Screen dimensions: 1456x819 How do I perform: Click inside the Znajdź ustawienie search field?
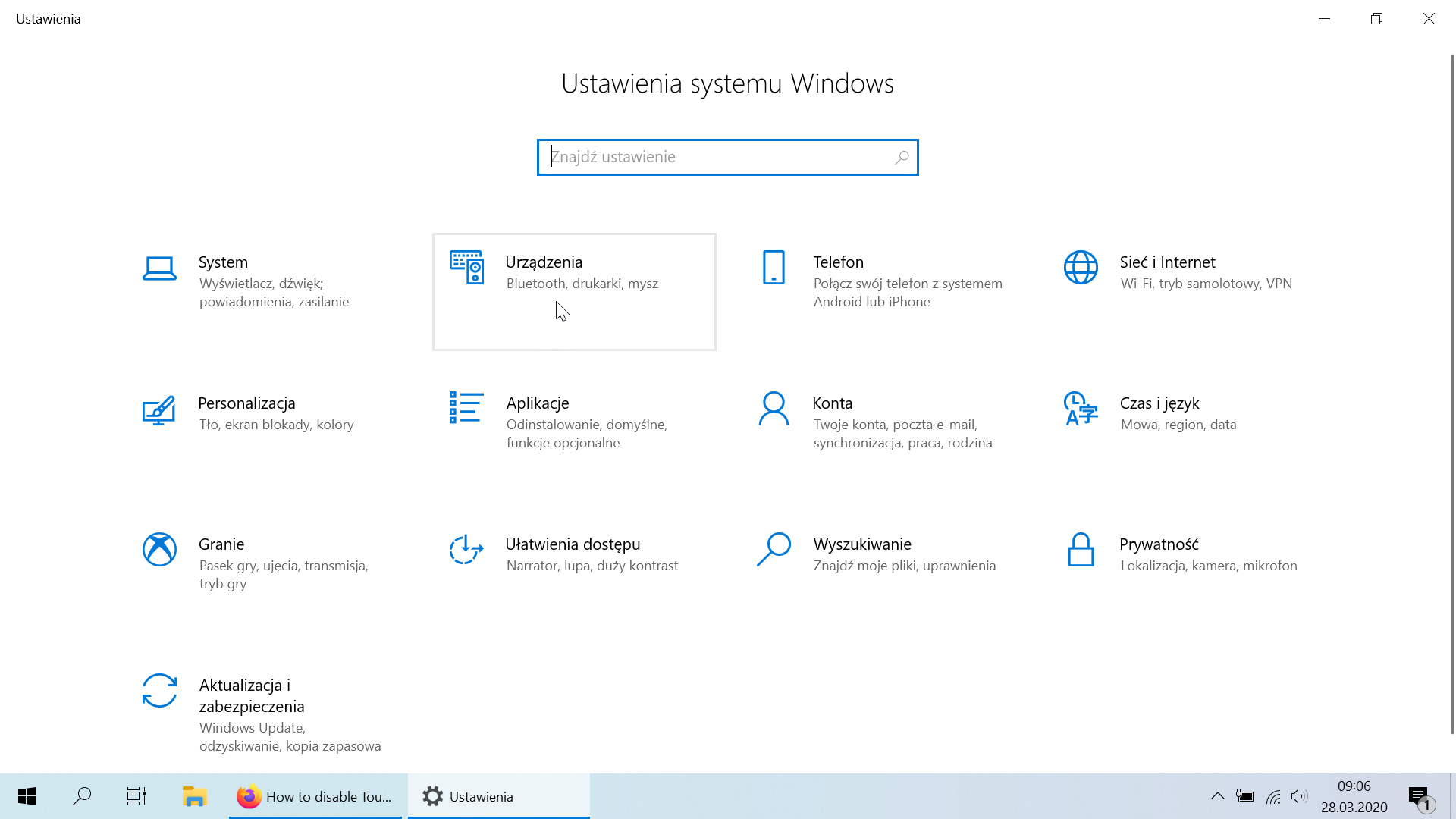720,157
